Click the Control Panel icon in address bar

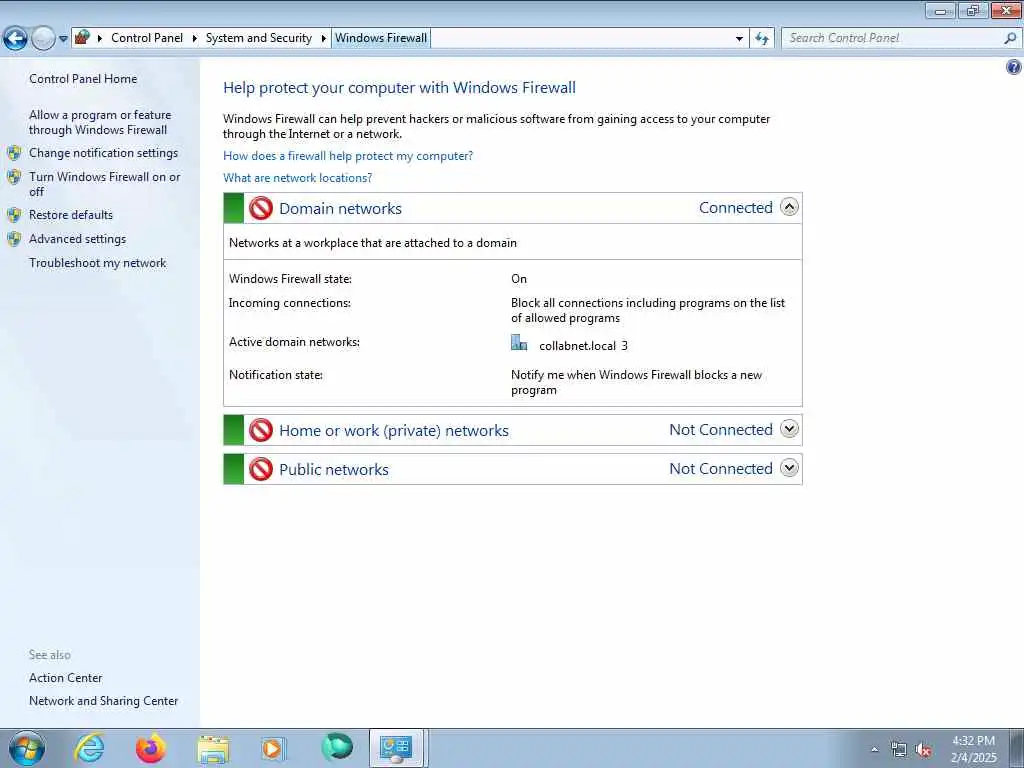pyautogui.click(x=82, y=37)
